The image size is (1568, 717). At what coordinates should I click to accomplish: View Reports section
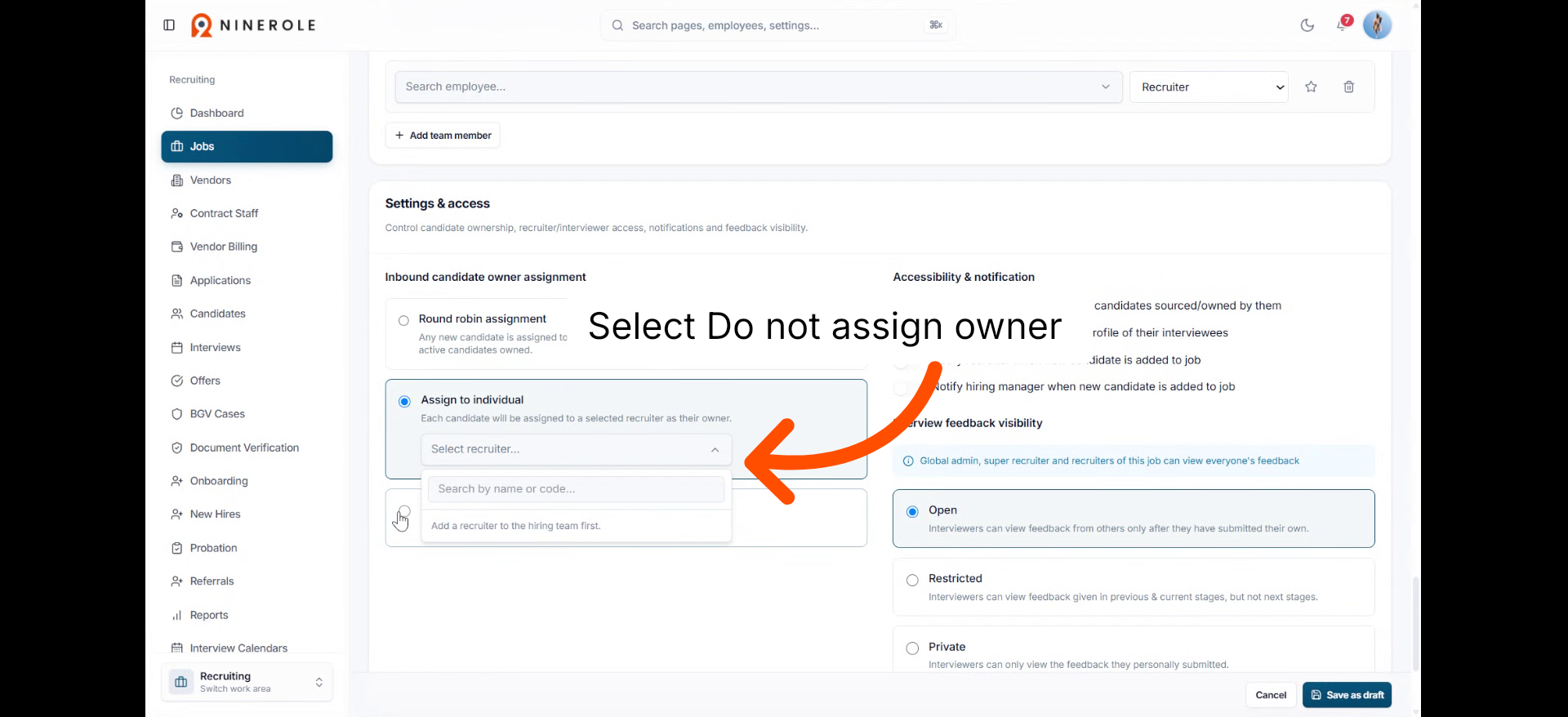(247, 615)
